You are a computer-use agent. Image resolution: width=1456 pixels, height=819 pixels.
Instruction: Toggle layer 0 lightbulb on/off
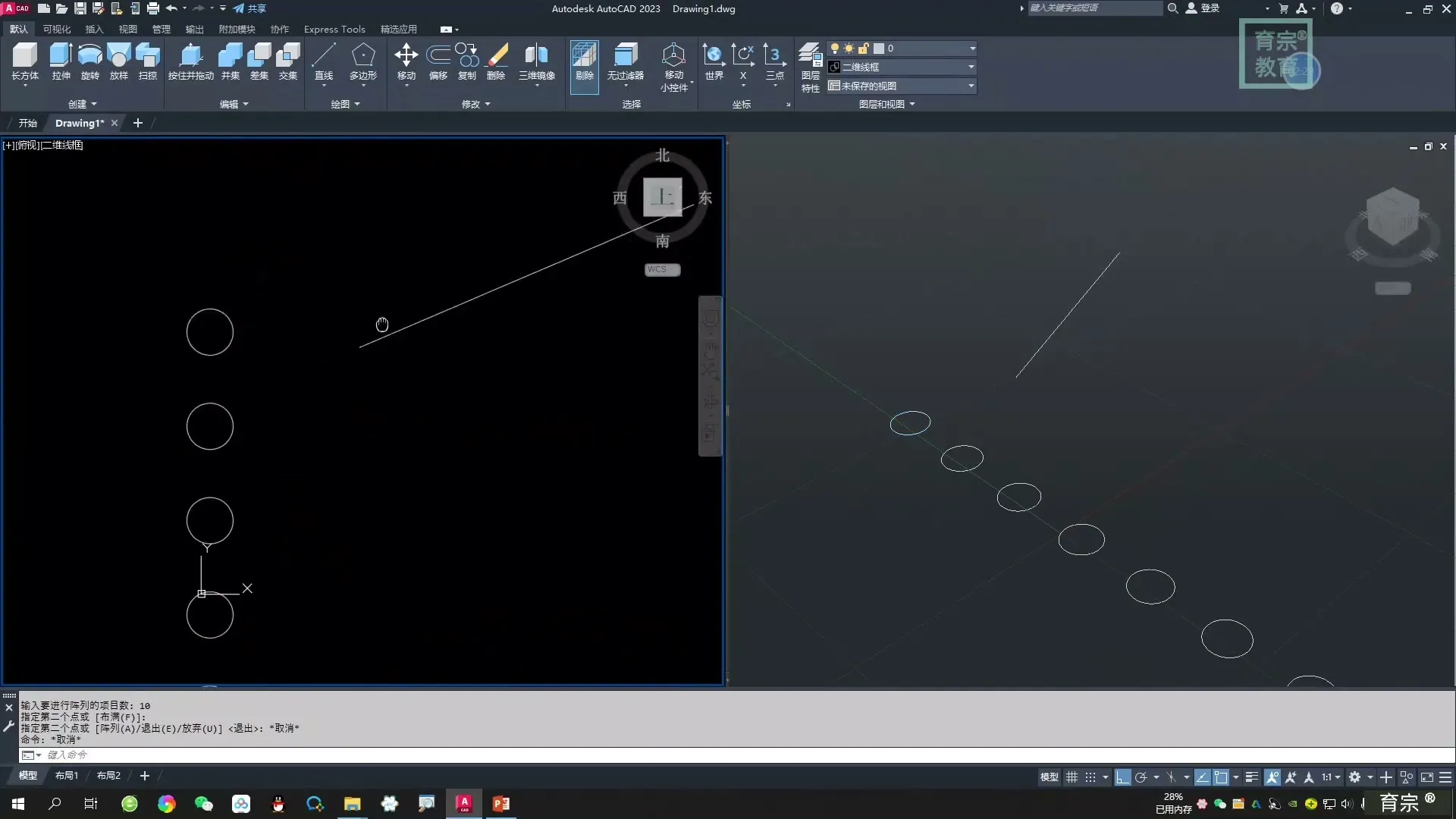835,49
